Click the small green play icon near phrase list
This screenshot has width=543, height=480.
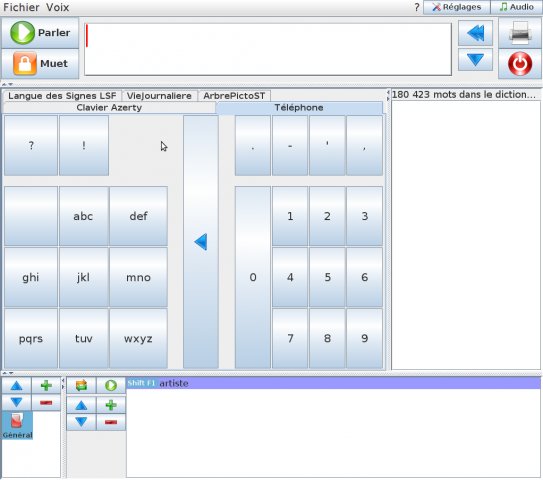(111, 385)
